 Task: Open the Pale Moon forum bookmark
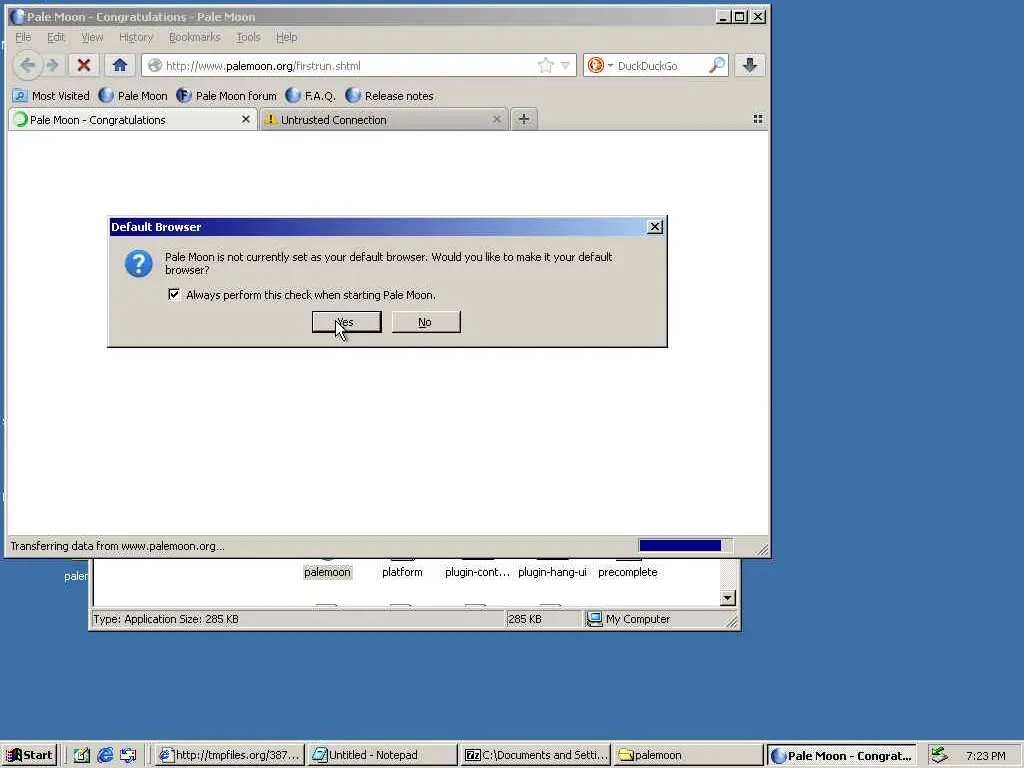tap(227, 96)
